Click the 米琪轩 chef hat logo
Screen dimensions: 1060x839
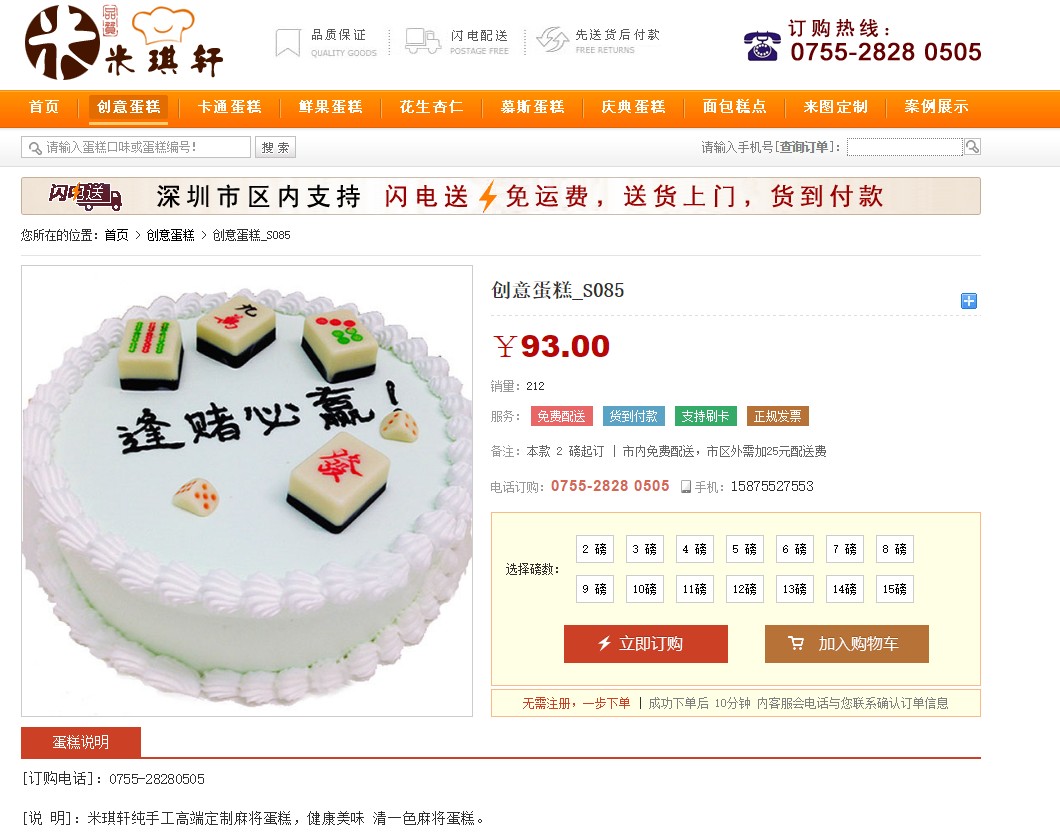124,42
